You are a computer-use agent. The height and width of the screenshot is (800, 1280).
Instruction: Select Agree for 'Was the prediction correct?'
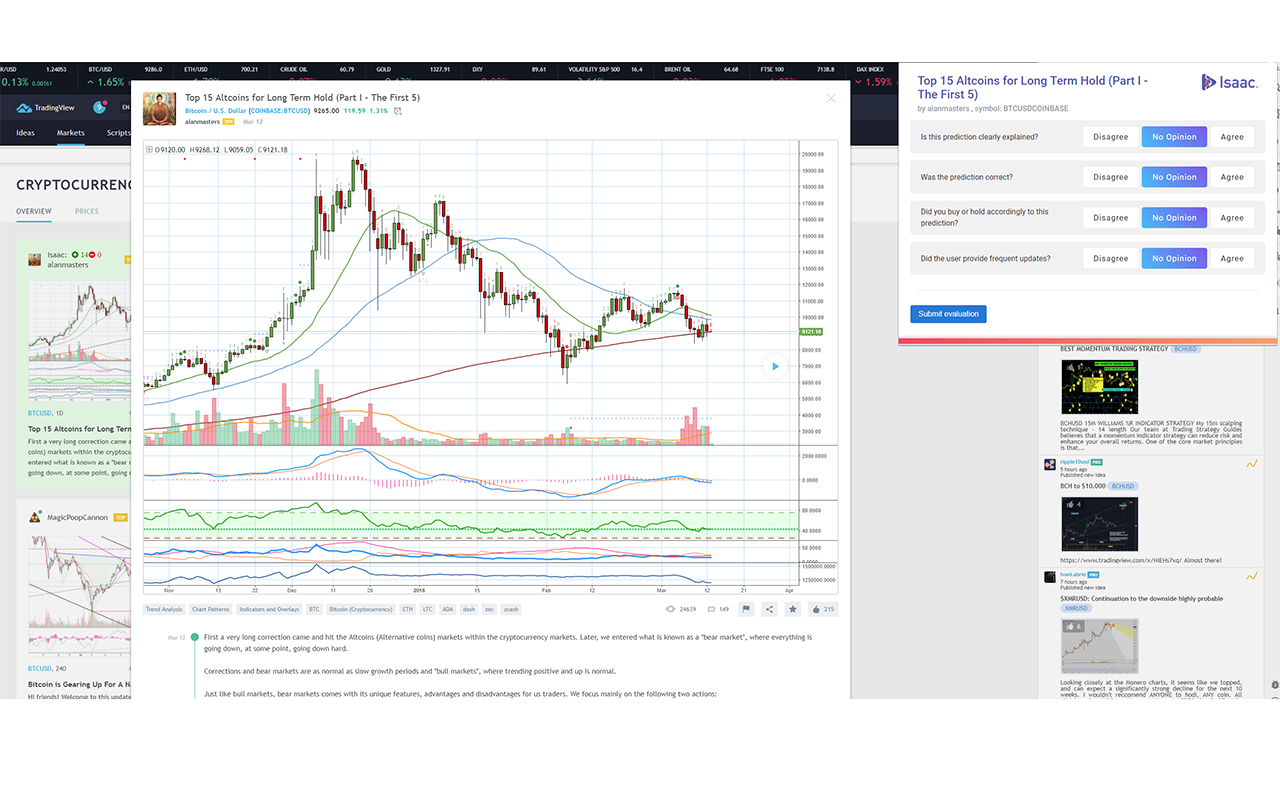(x=1232, y=177)
